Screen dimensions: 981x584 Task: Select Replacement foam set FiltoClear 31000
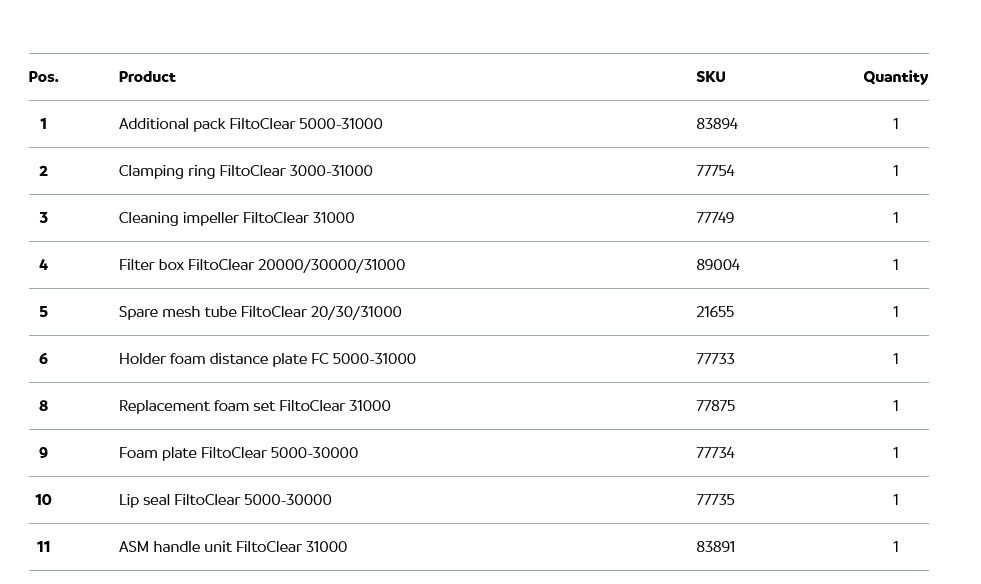pyautogui.click(x=254, y=406)
